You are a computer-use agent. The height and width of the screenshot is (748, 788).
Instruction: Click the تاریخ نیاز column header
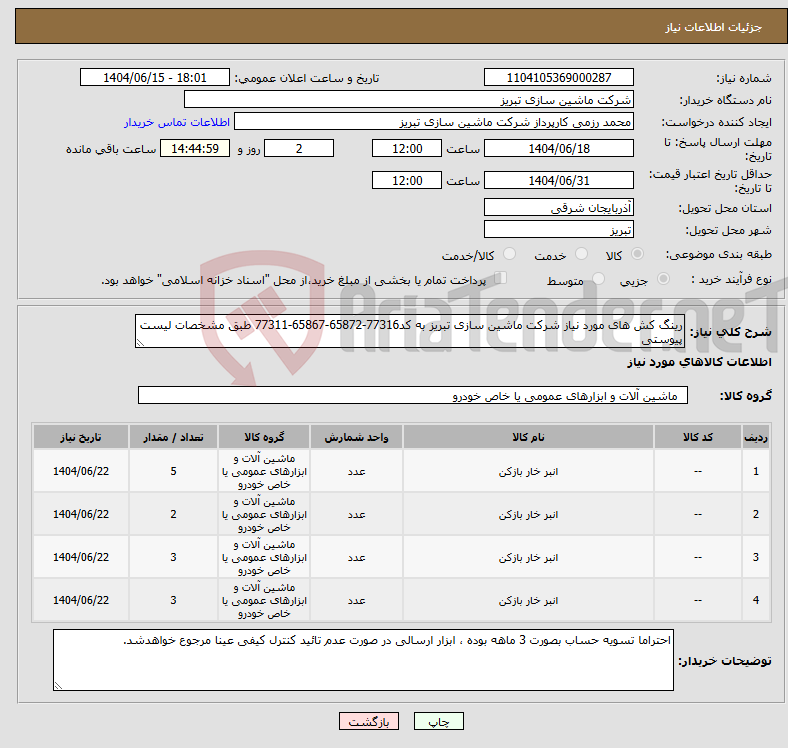pos(81,437)
